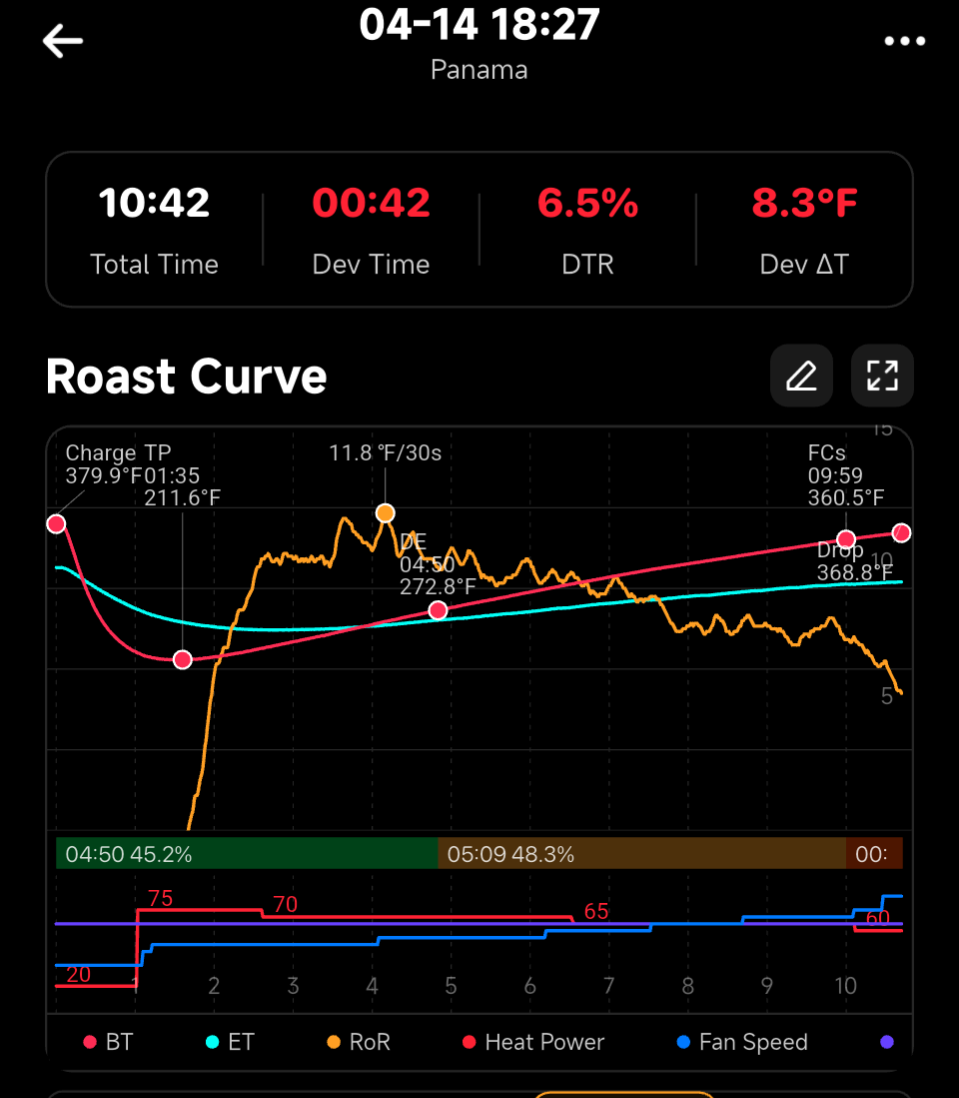Tap the 10 minute axis label
The image size is (959, 1098).
click(846, 986)
